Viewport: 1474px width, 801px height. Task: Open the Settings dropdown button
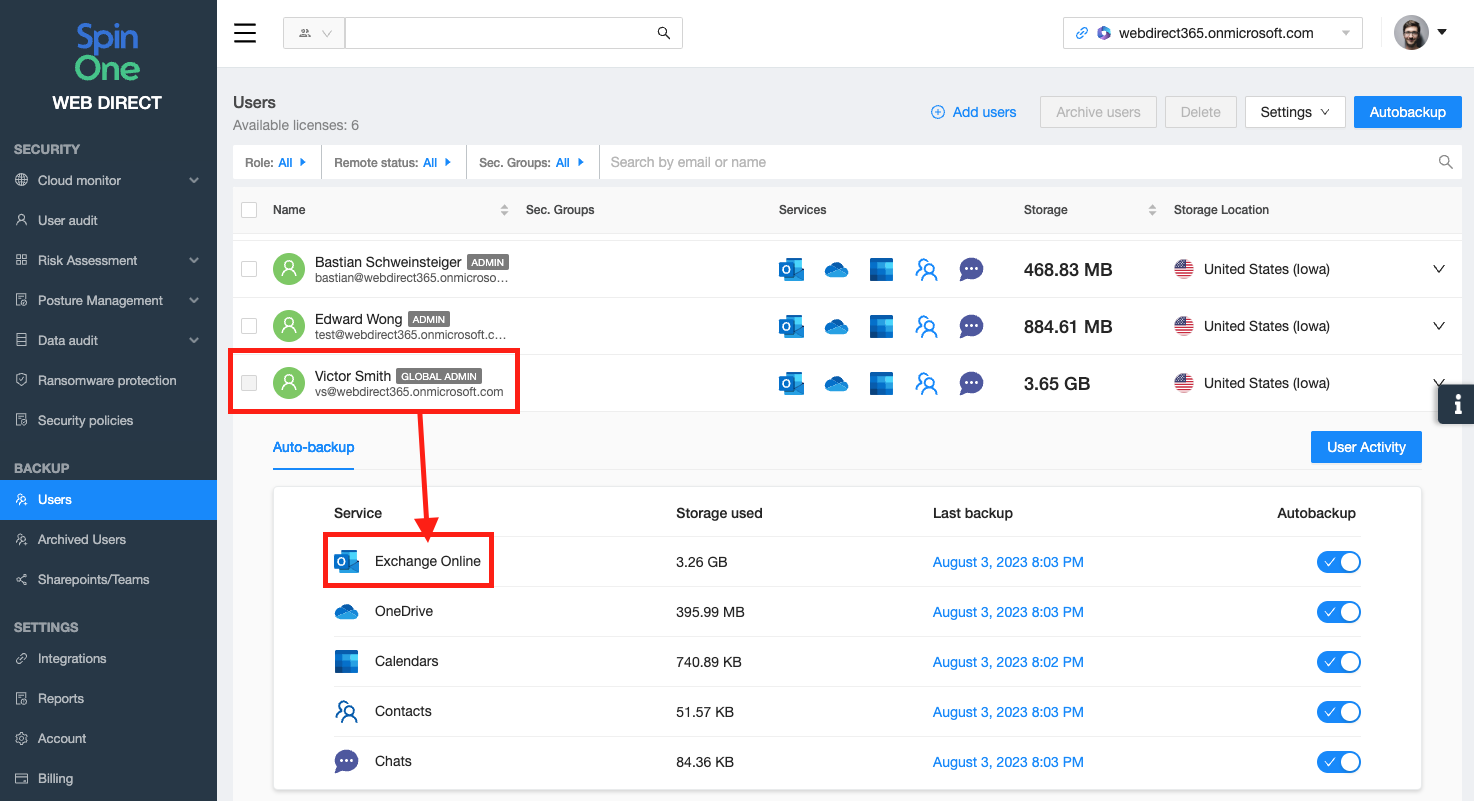click(x=1294, y=112)
